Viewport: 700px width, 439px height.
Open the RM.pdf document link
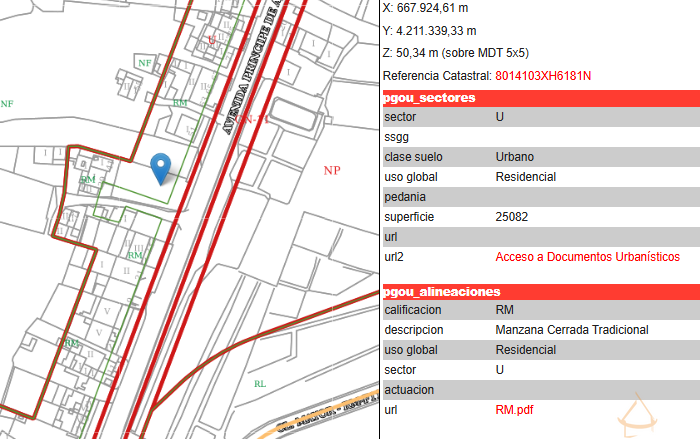click(514, 410)
